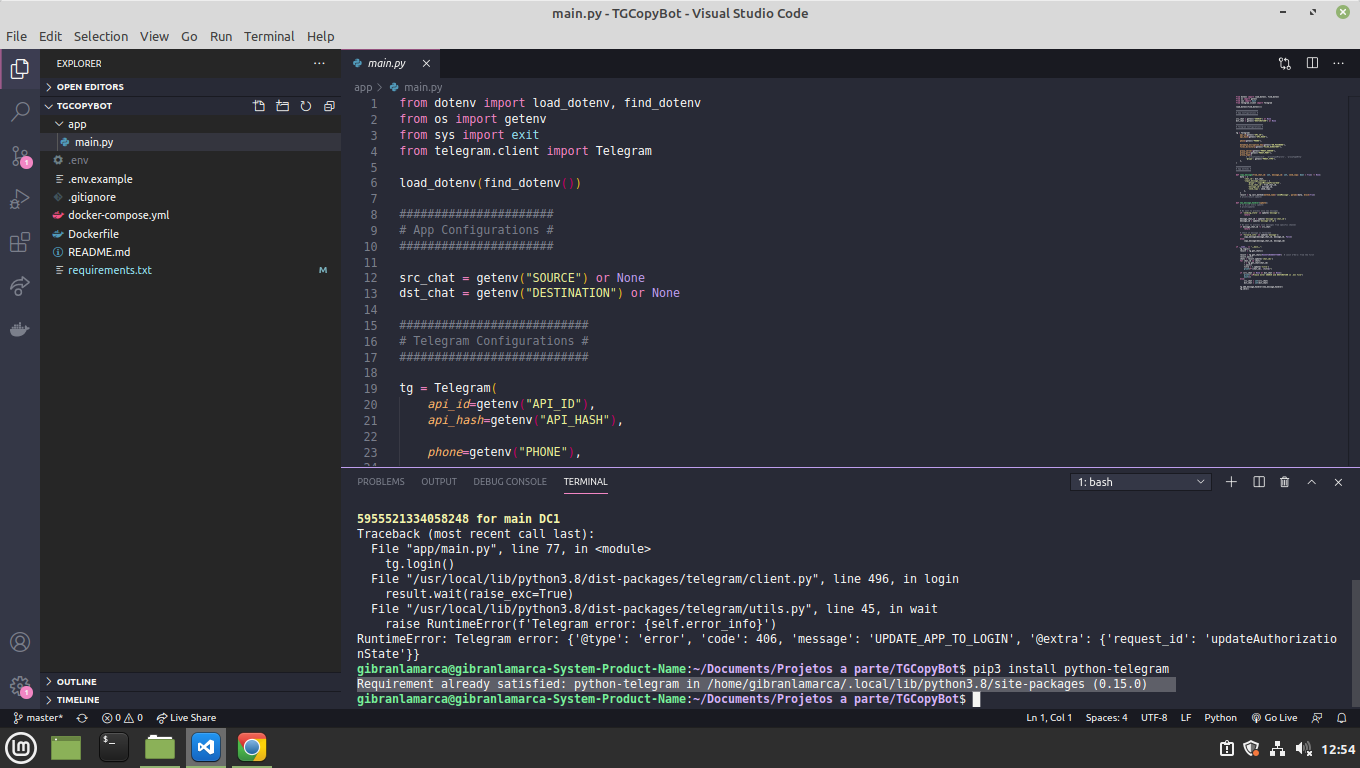
Task: Click the Refresh Explorer icon
Action: pos(306,106)
